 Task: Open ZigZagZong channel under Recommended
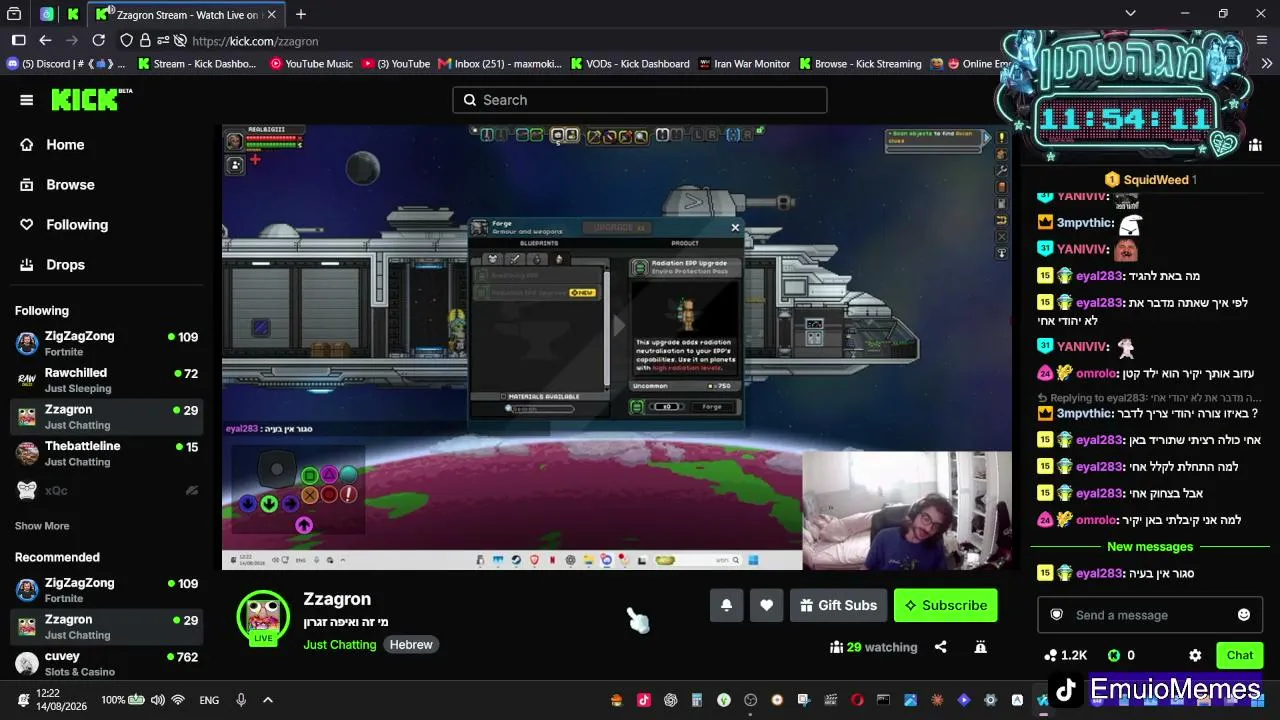[107, 590]
